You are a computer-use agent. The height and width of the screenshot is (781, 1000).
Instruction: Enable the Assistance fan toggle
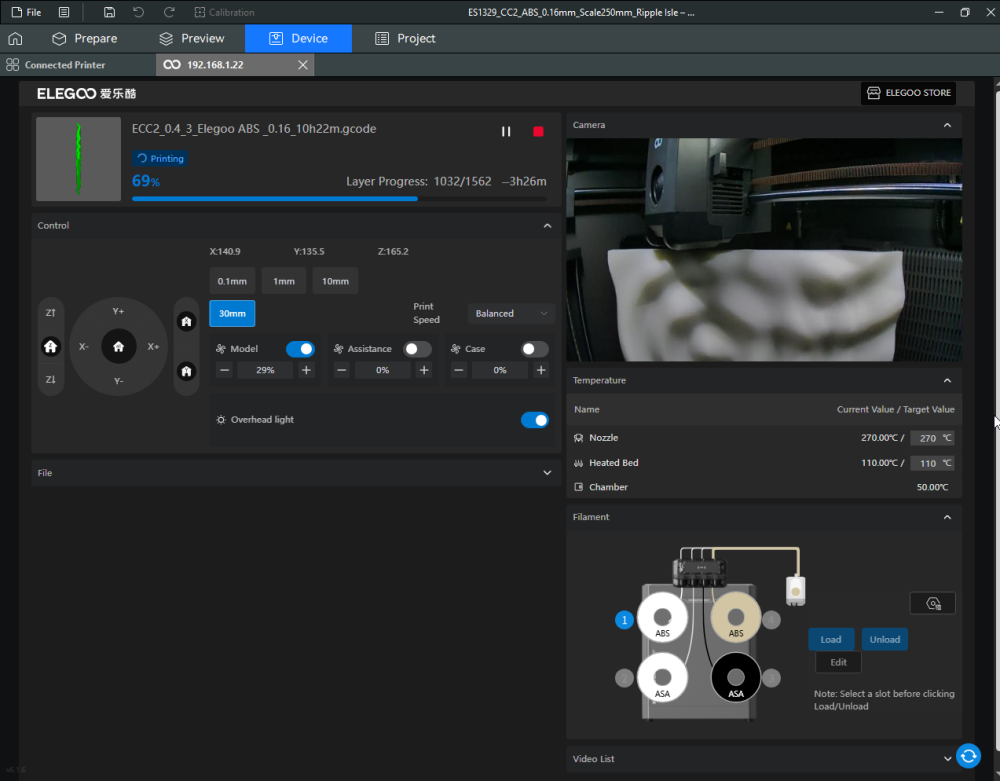[417, 349]
